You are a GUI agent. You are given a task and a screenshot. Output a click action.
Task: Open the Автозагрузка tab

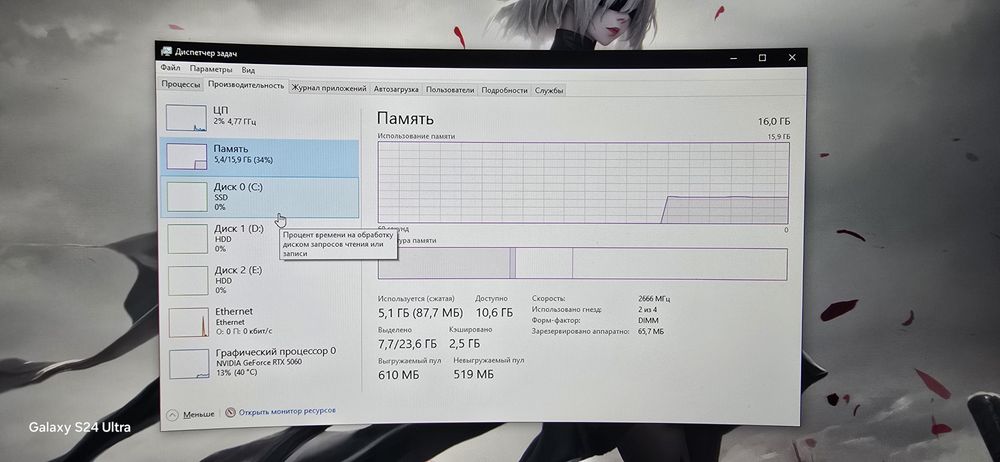point(396,89)
